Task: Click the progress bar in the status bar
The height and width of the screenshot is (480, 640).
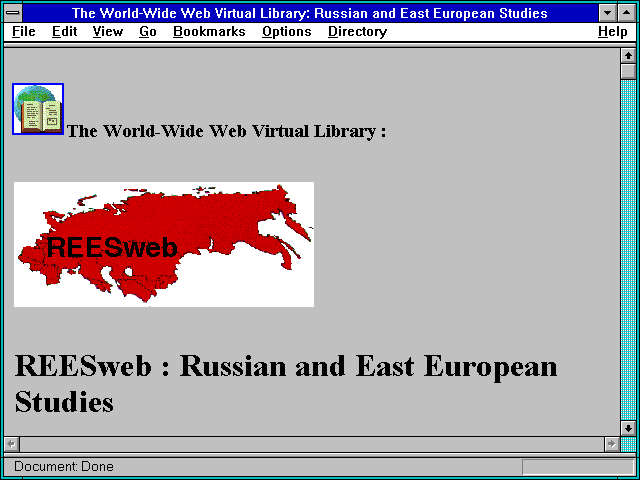Action: click(x=578, y=467)
